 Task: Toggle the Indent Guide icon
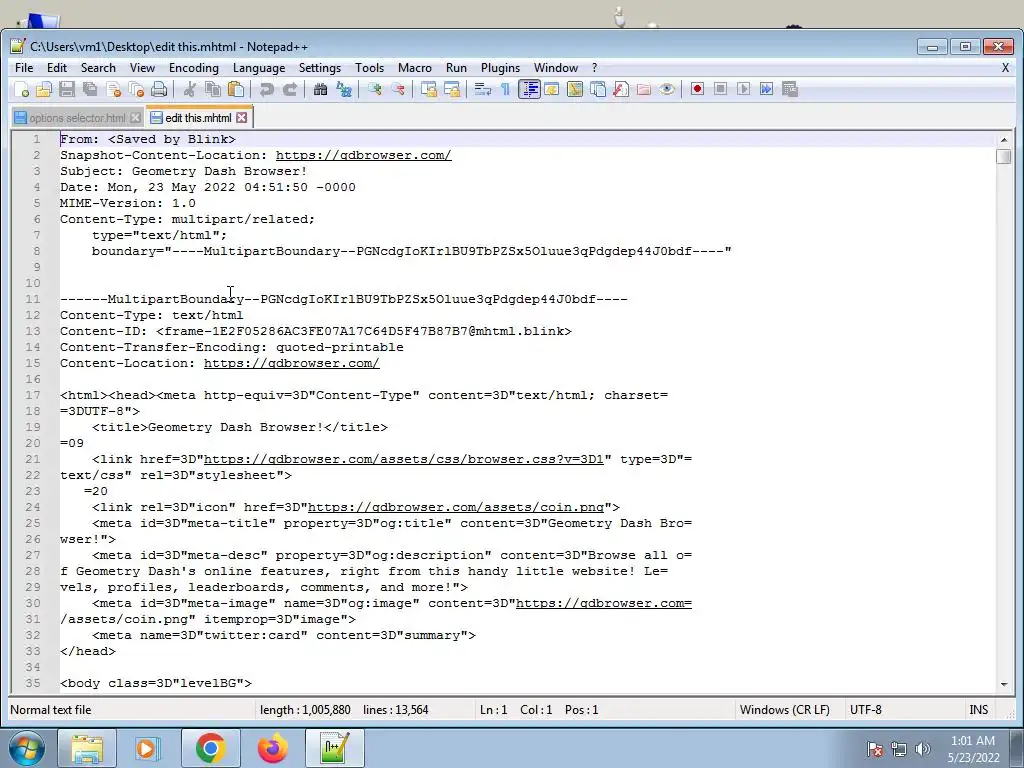529,89
